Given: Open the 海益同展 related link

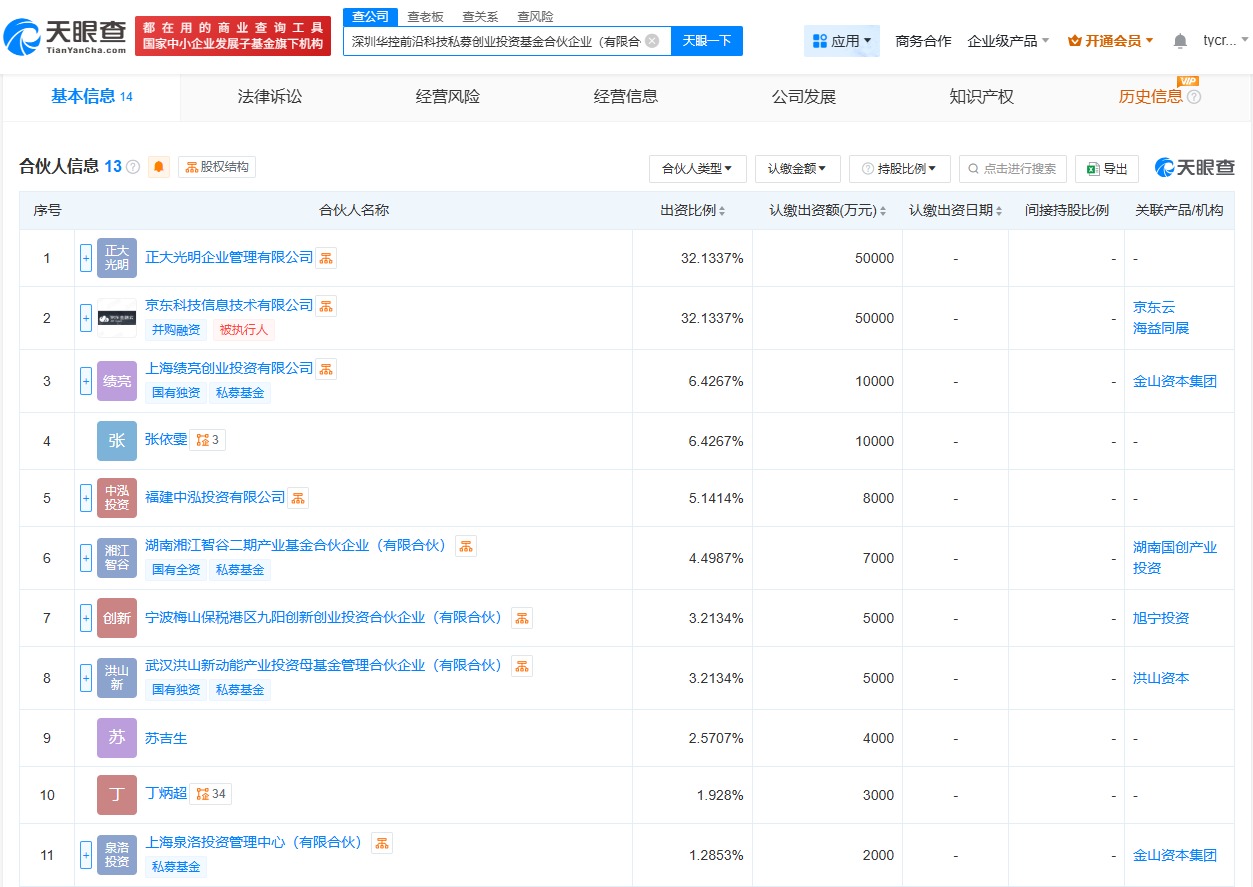Looking at the screenshot, I should coord(1161,328).
